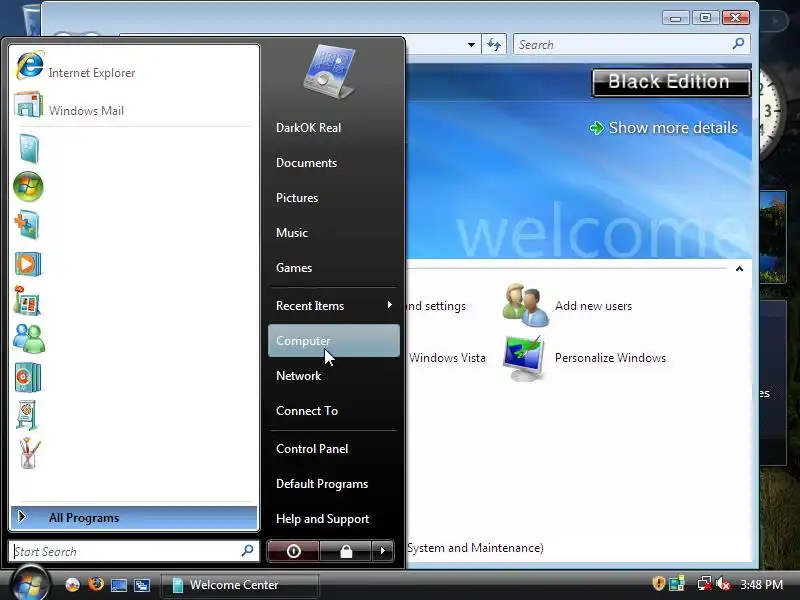Click Add new users link text
Screen dimensions: 800x600
593,306
